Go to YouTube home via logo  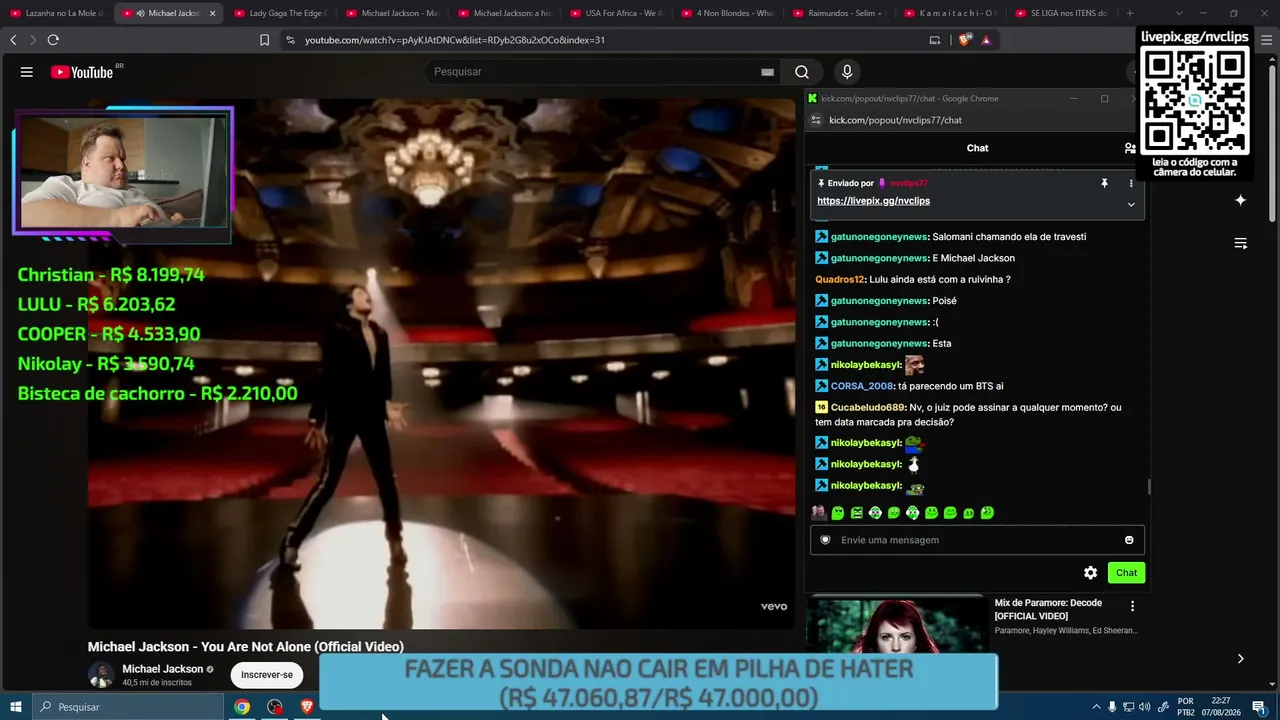(83, 72)
